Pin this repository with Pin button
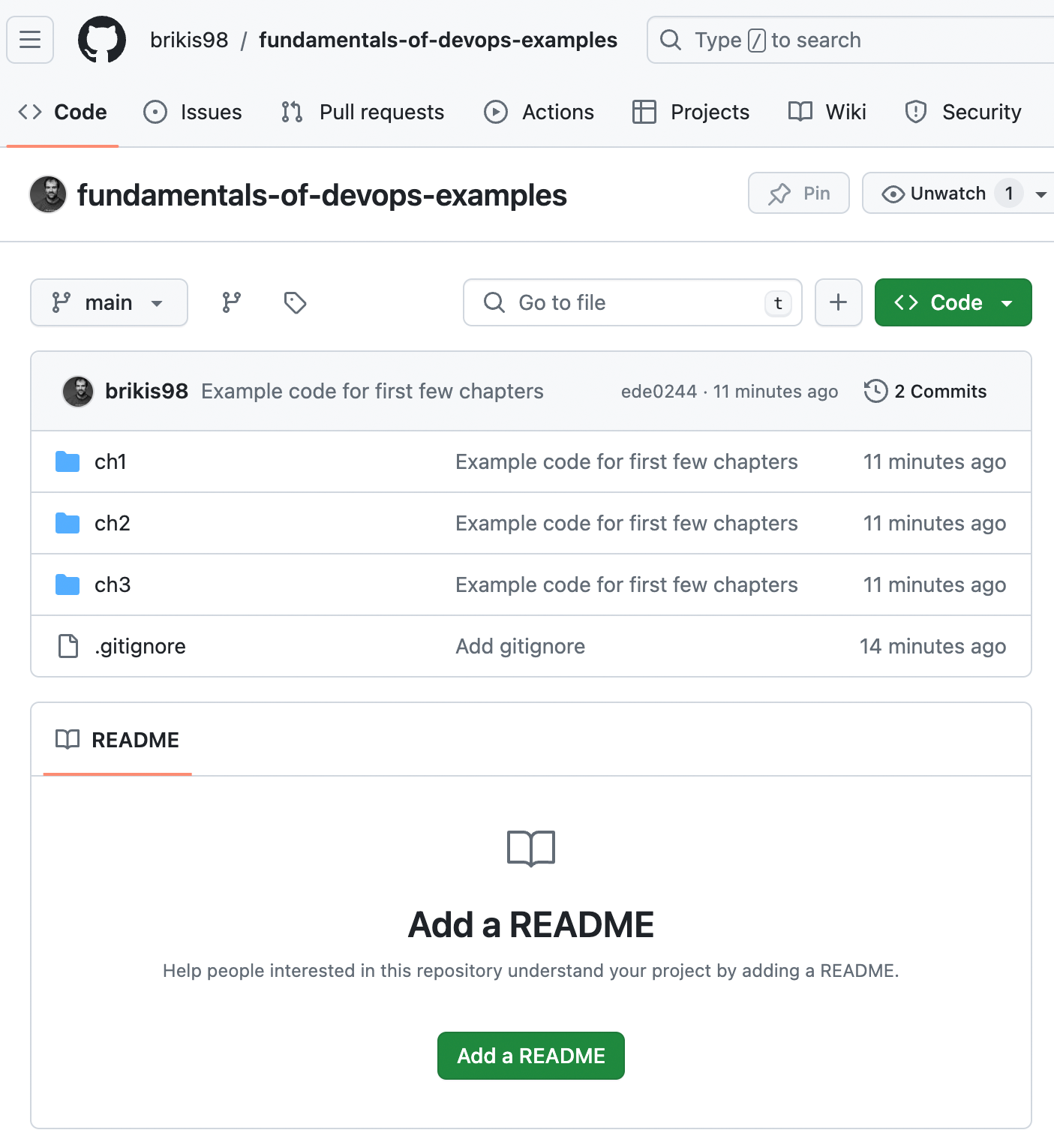This screenshot has height=1148, width=1054. tap(799, 193)
